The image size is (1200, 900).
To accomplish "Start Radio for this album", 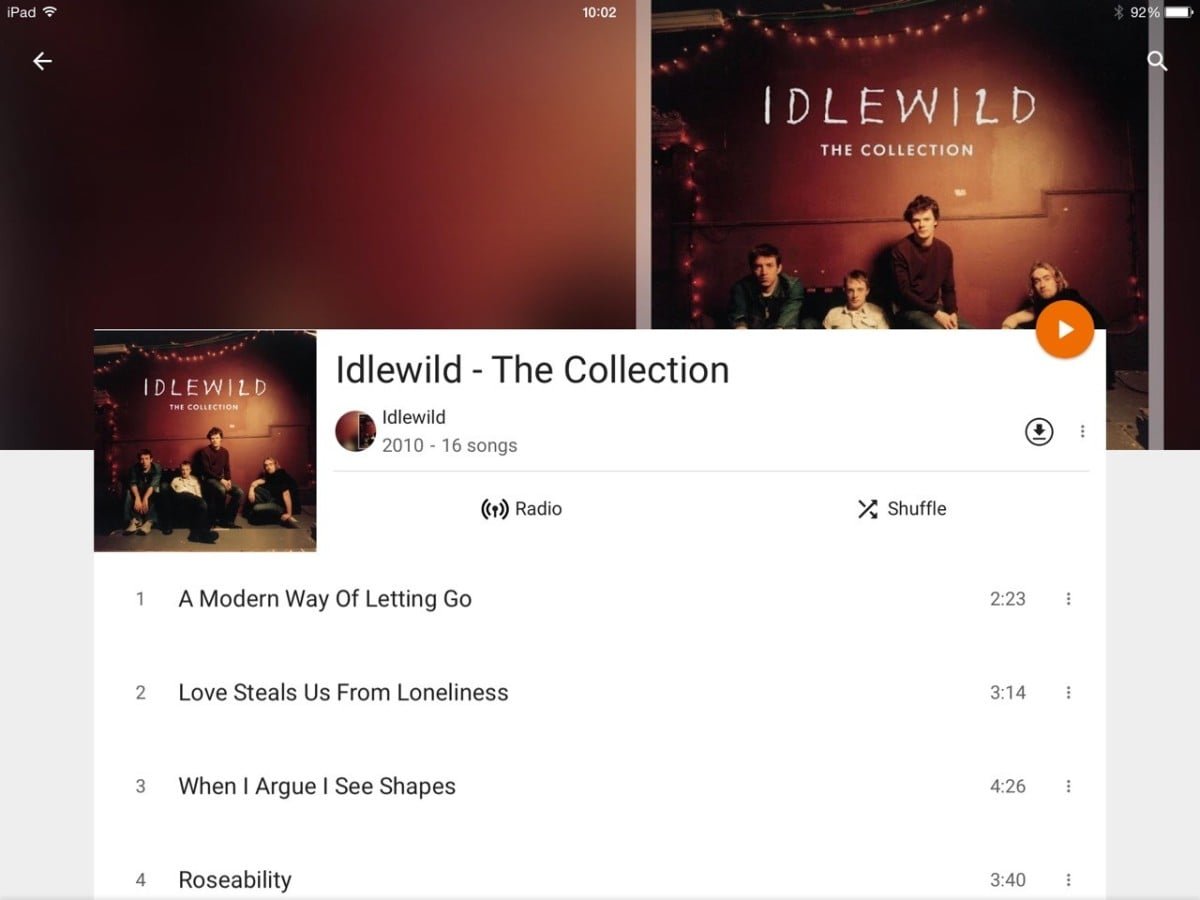I will pos(521,509).
